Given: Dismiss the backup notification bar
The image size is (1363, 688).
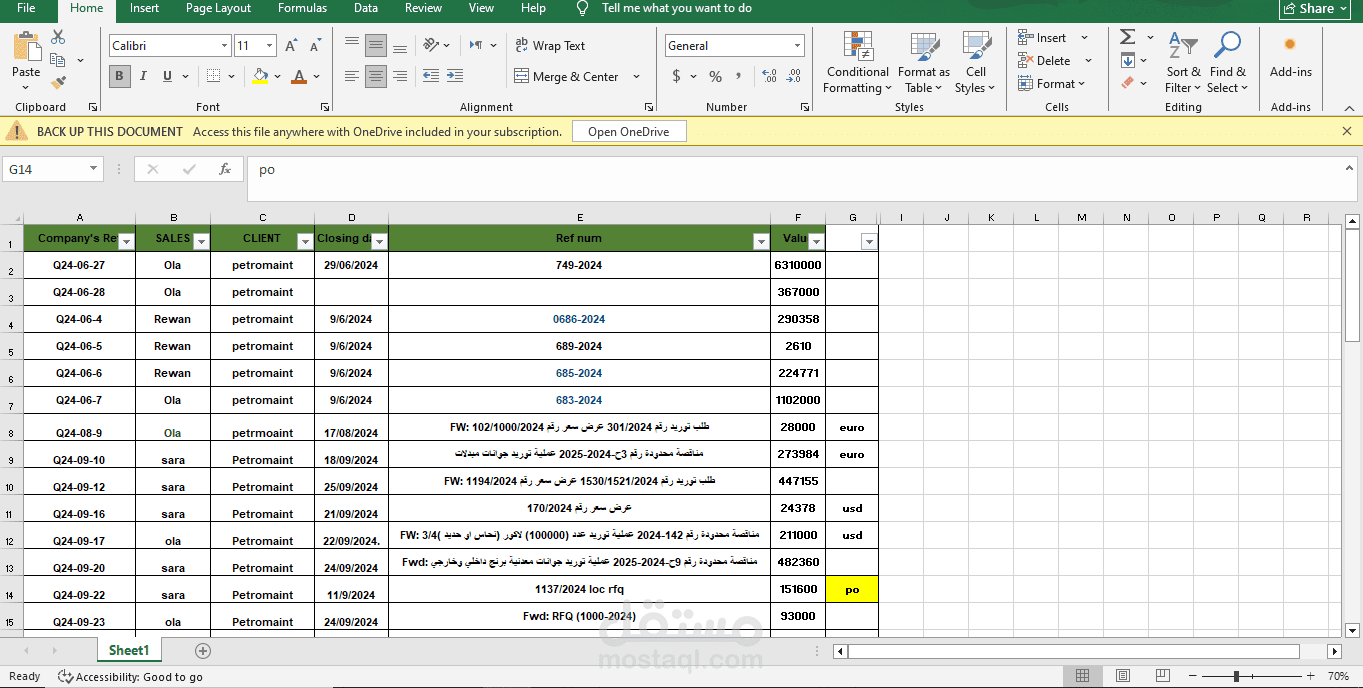Looking at the screenshot, I should coord(1346,131).
